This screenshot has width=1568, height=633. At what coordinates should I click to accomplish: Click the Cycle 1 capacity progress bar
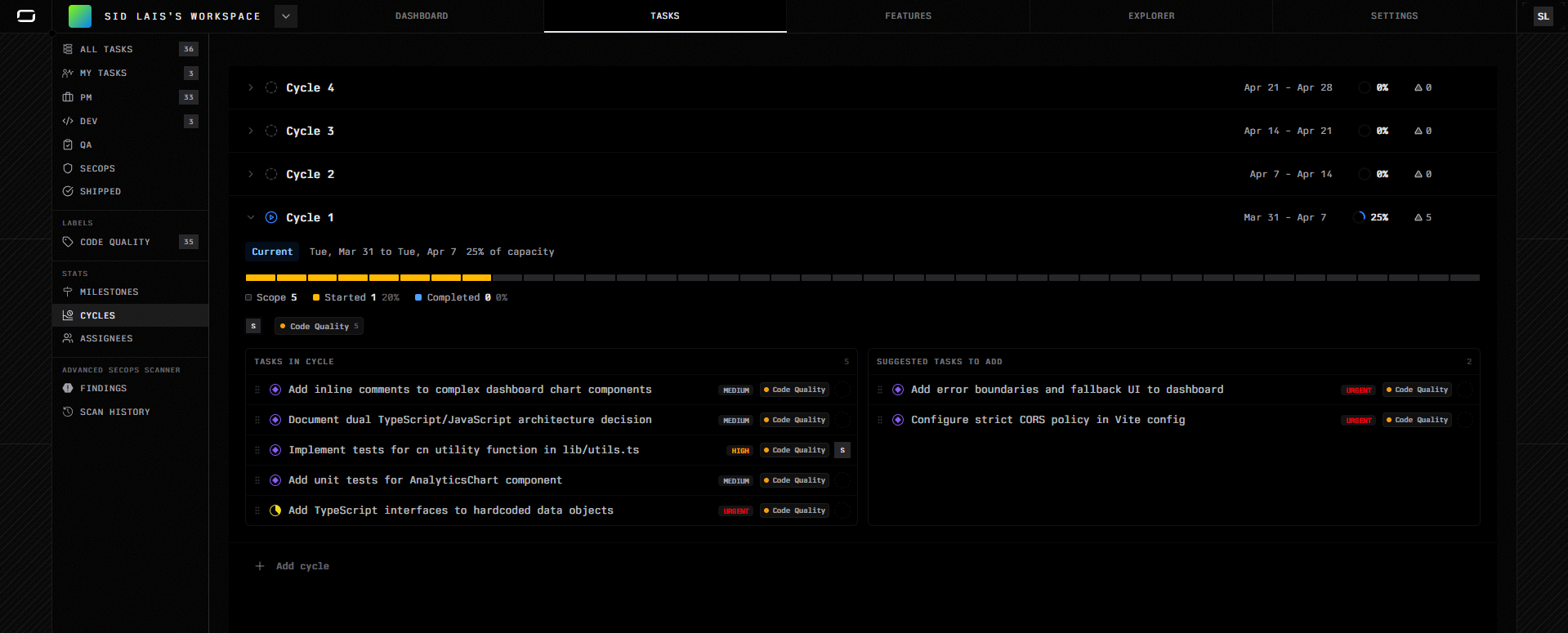862,278
